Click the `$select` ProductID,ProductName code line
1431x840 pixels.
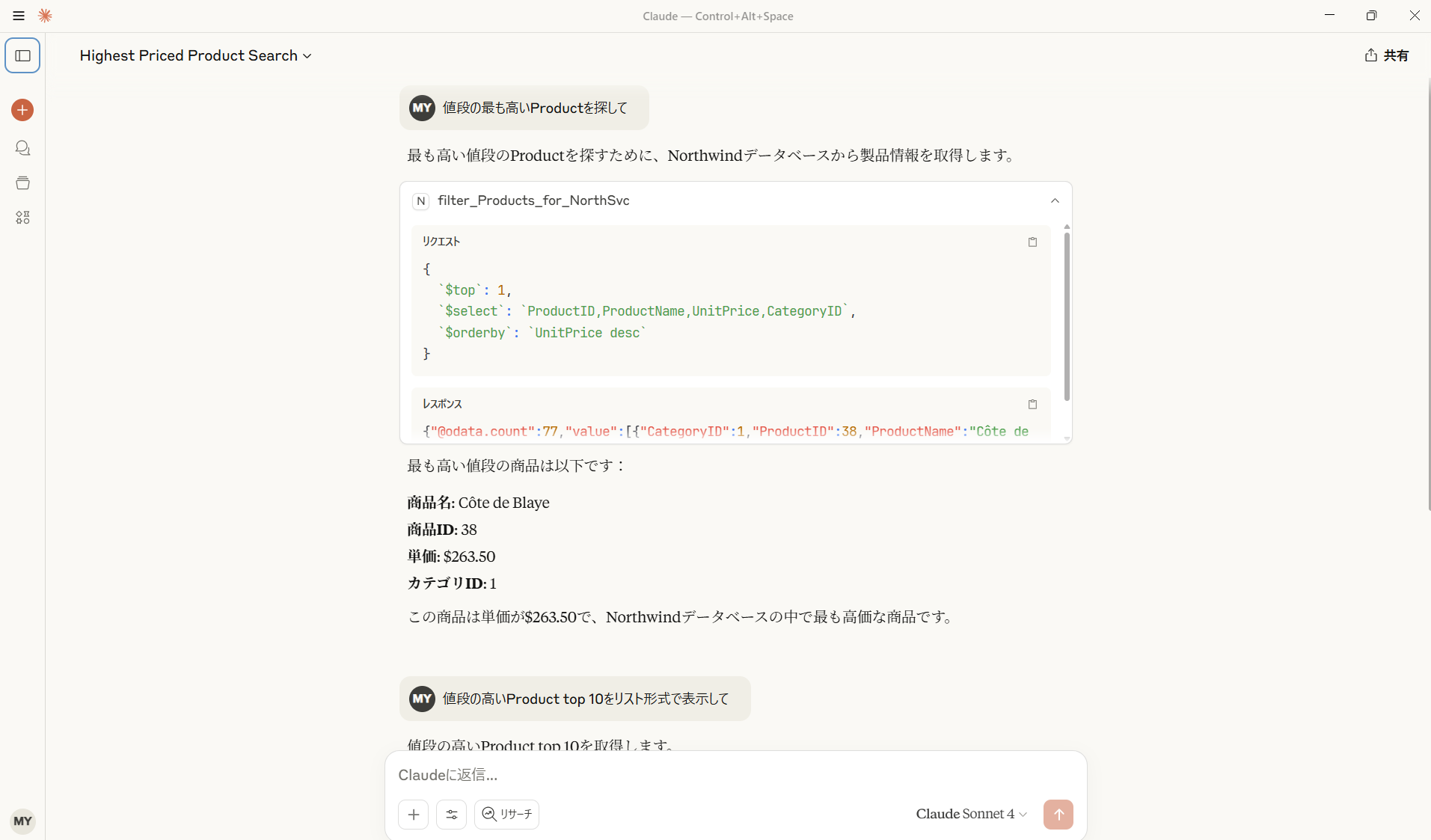[647, 311]
